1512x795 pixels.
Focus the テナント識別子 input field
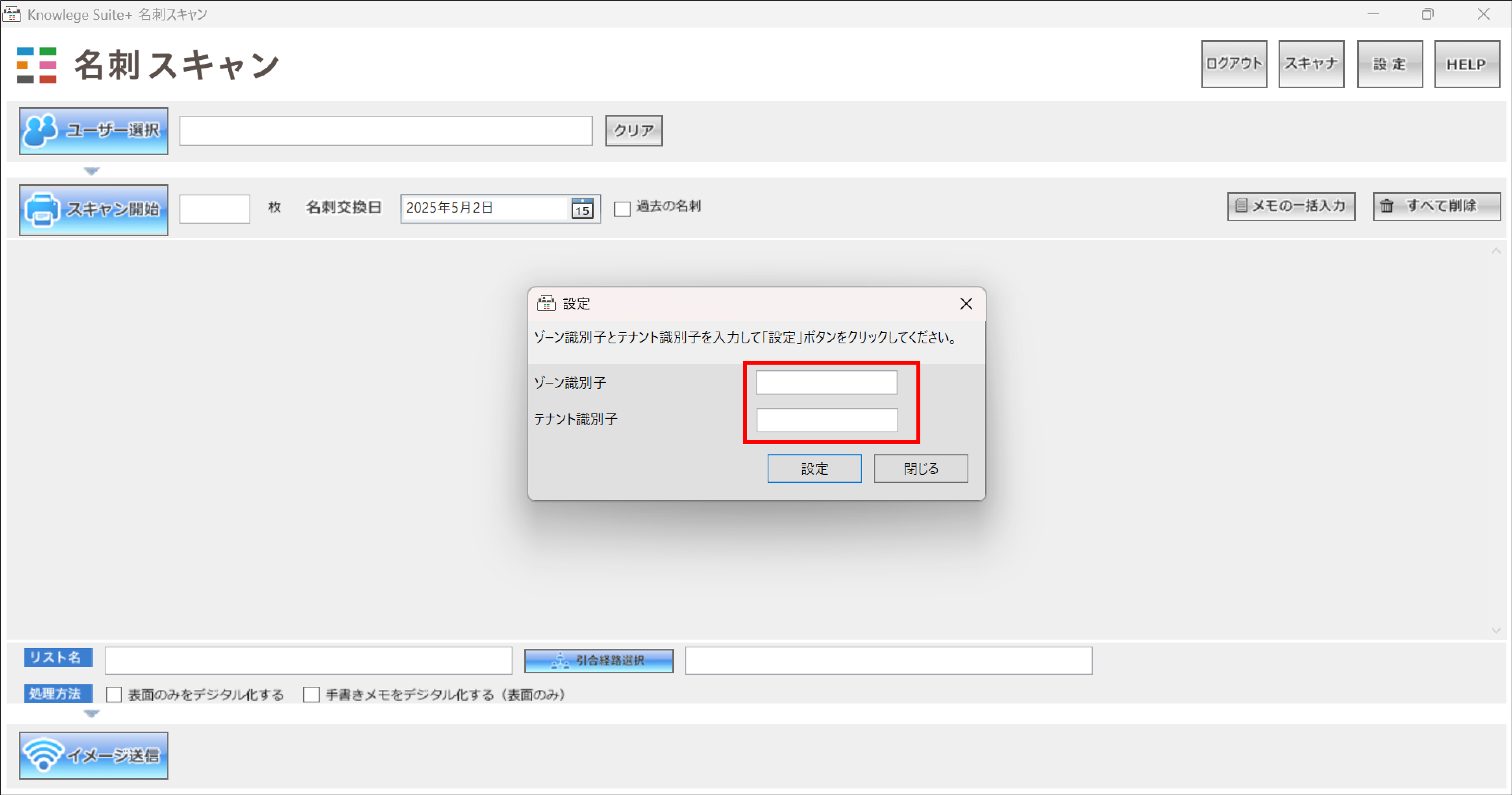point(826,420)
